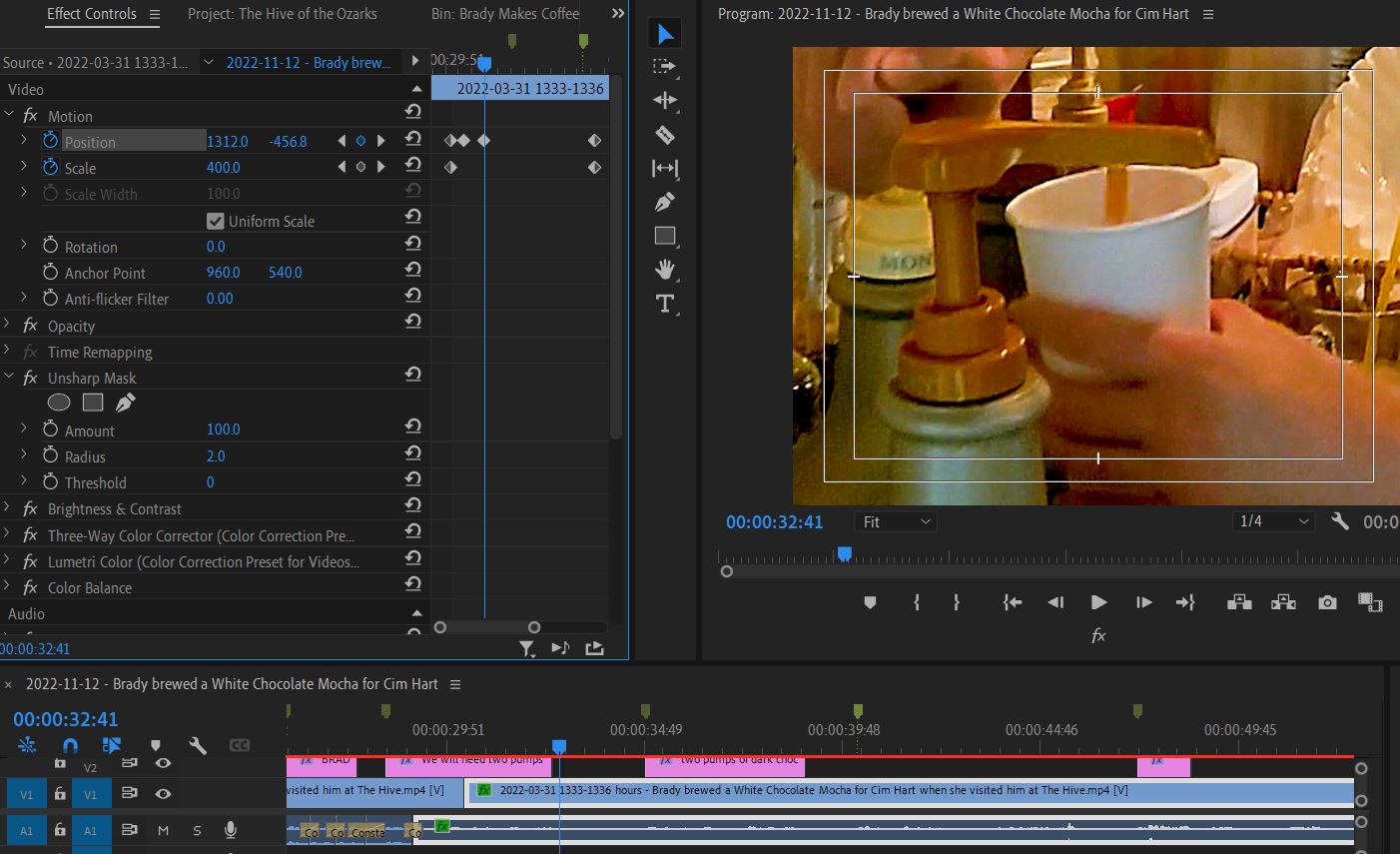Screen dimensions: 1400x854
Task: Select the Type tool
Action: click(x=665, y=304)
